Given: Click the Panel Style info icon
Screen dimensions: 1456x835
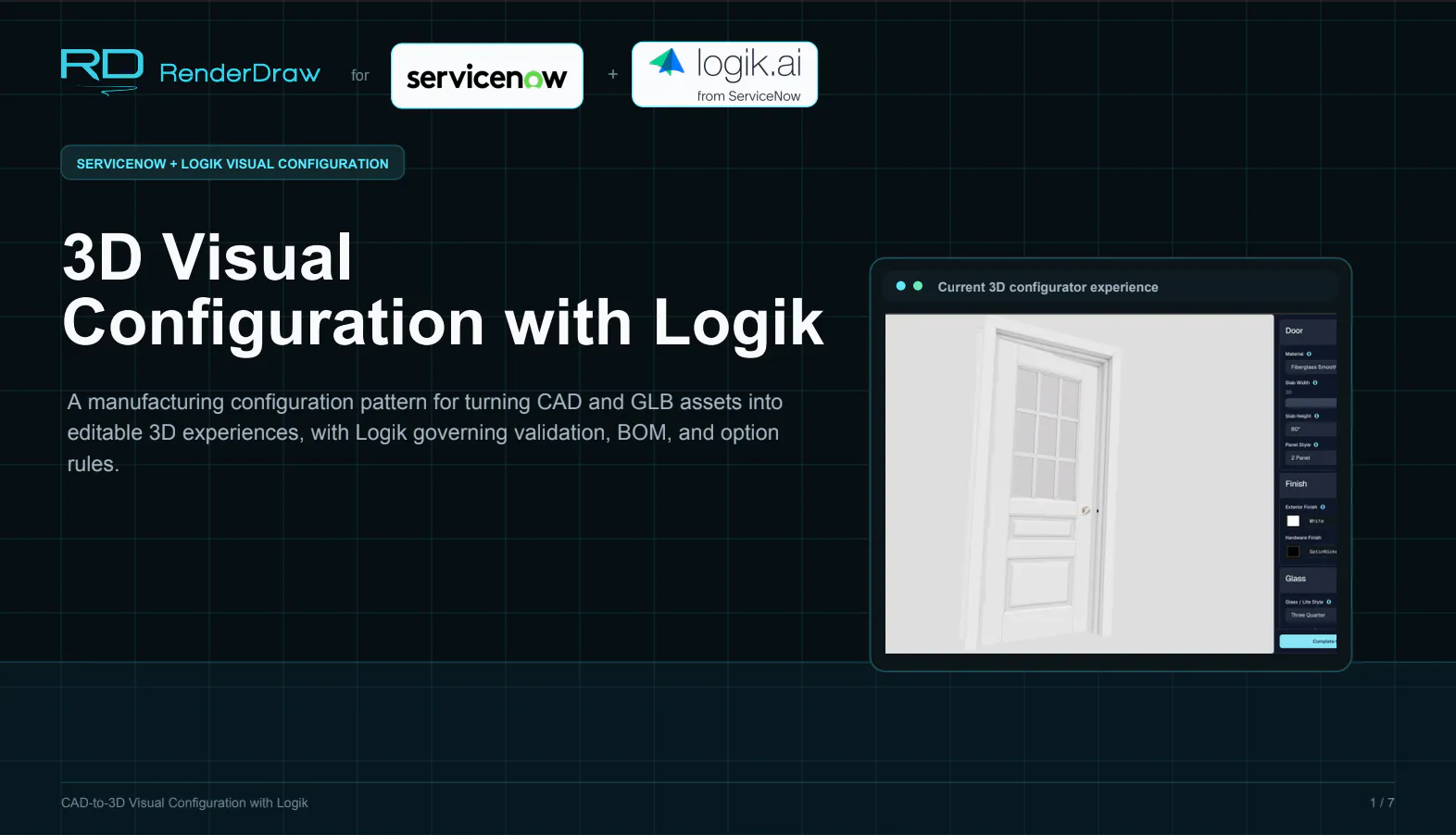Looking at the screenshot, I should coord(1315,444).
